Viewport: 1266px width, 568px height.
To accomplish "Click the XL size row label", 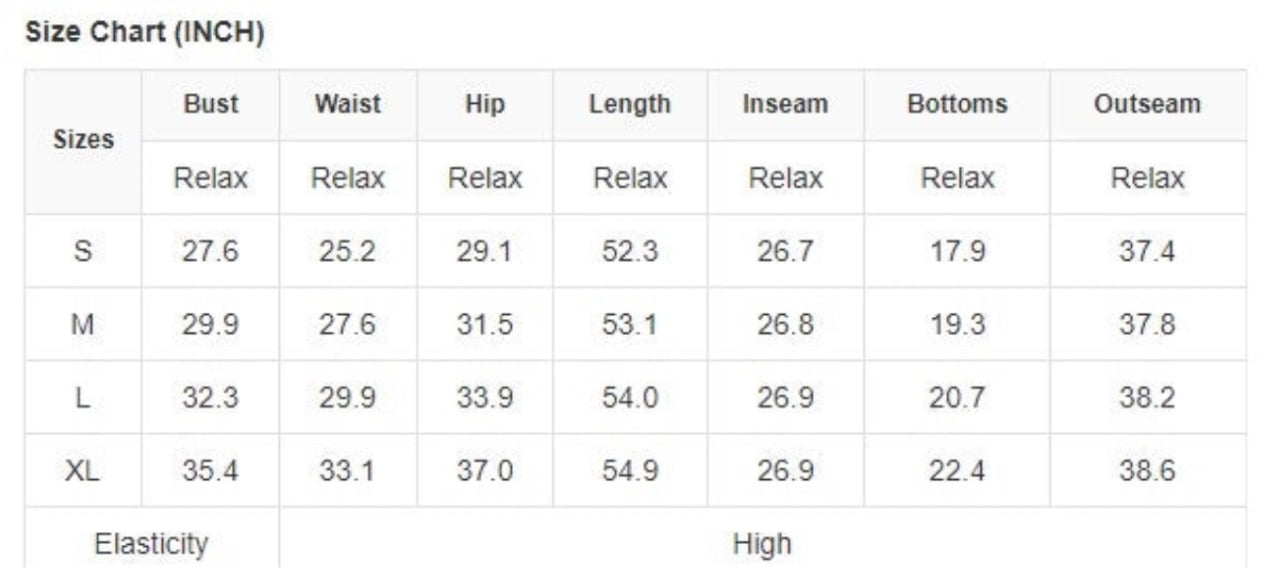I will click(83, 470).
